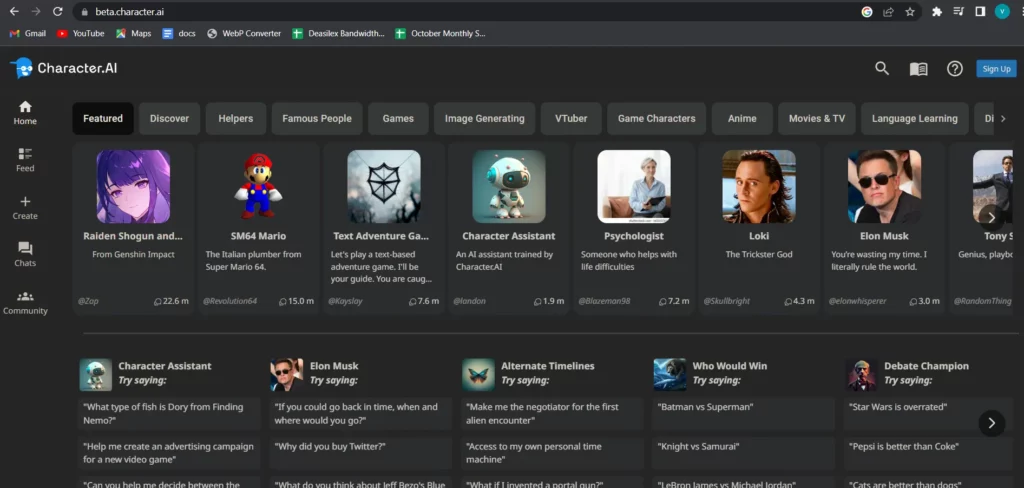Advance Try saying suggestions right arrow

(991, 423)
